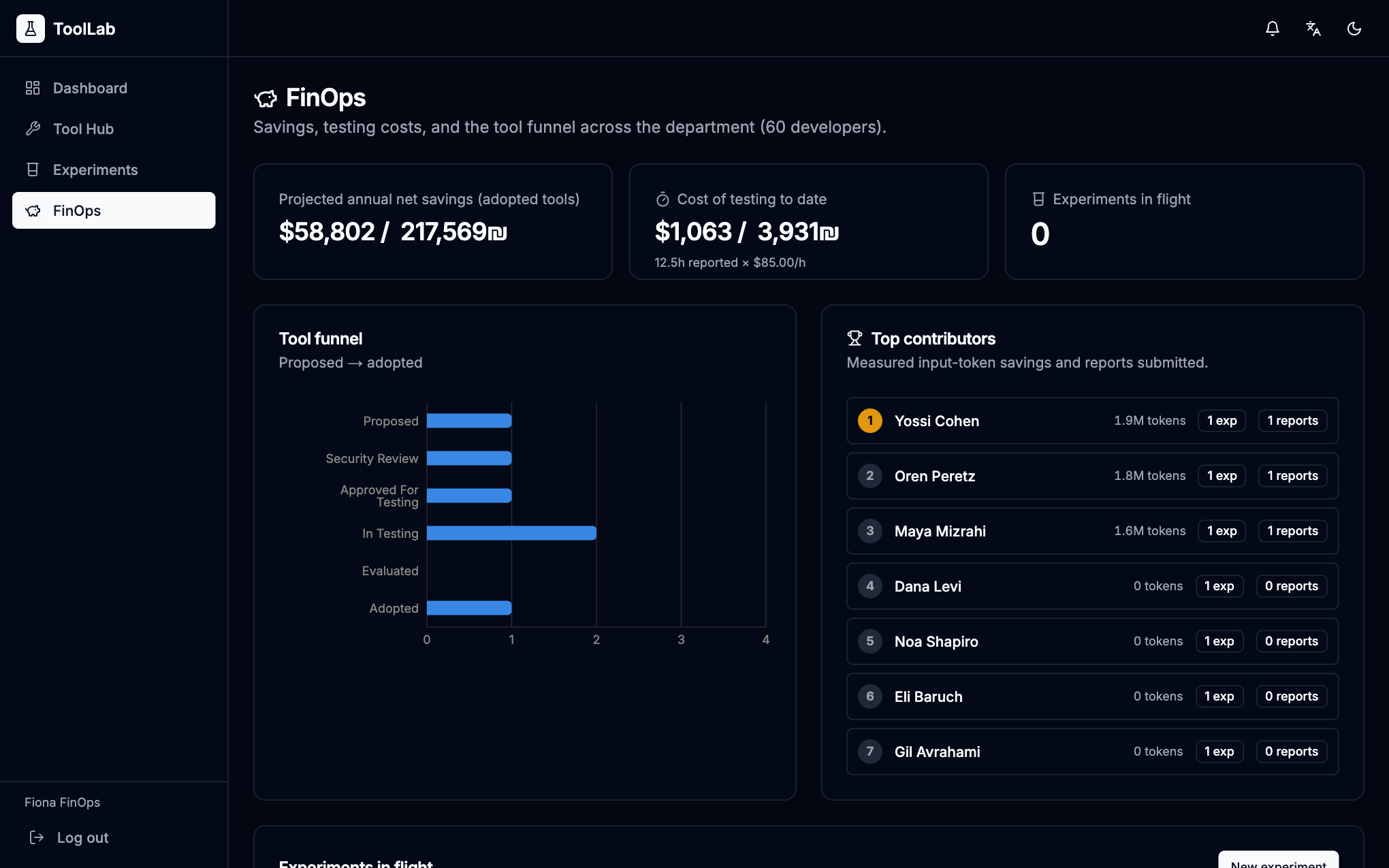The image size is (1389, 868).
Task: Click the Tool funnel card title
Action: click(x=321, y=338)
